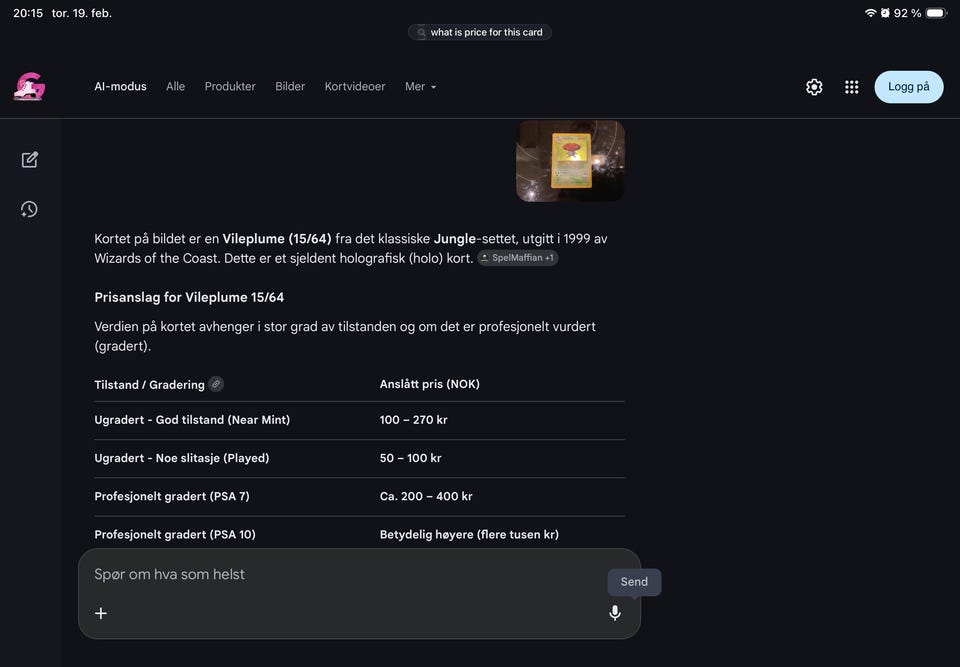Tap the top search query pill

click(x=480, y=32)
